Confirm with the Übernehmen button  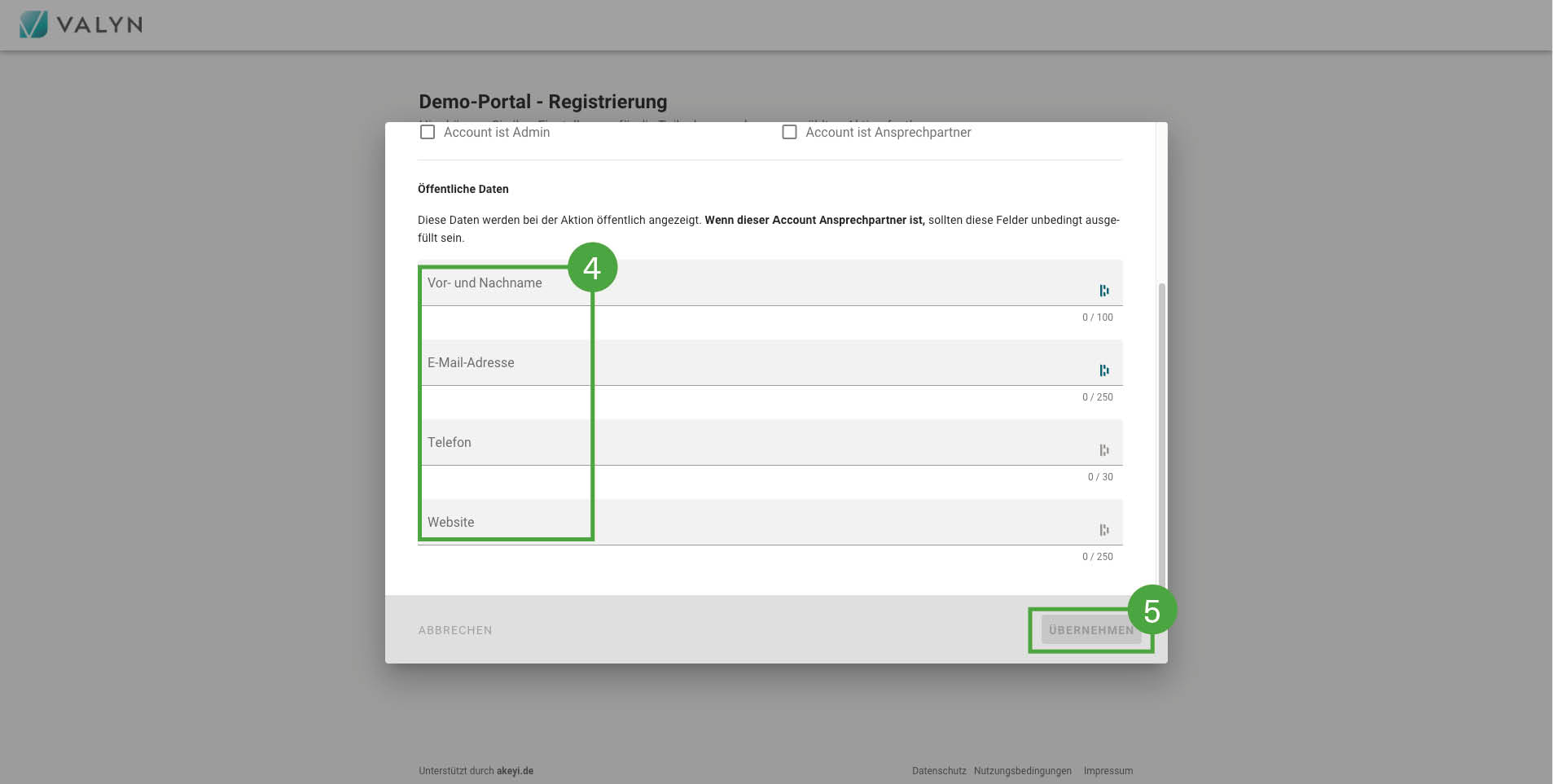(1090, 630)
